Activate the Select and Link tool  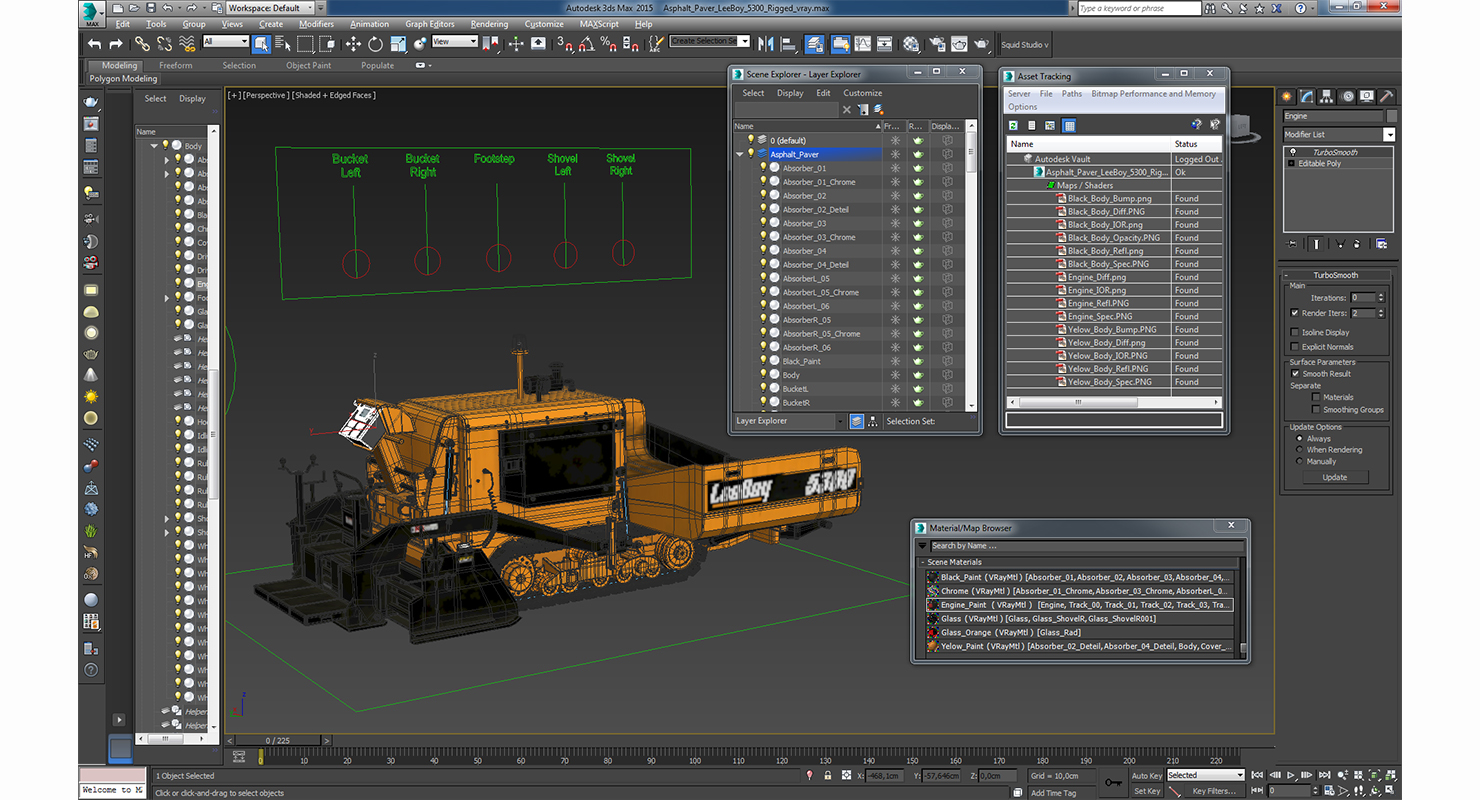(x=142, y=44)
